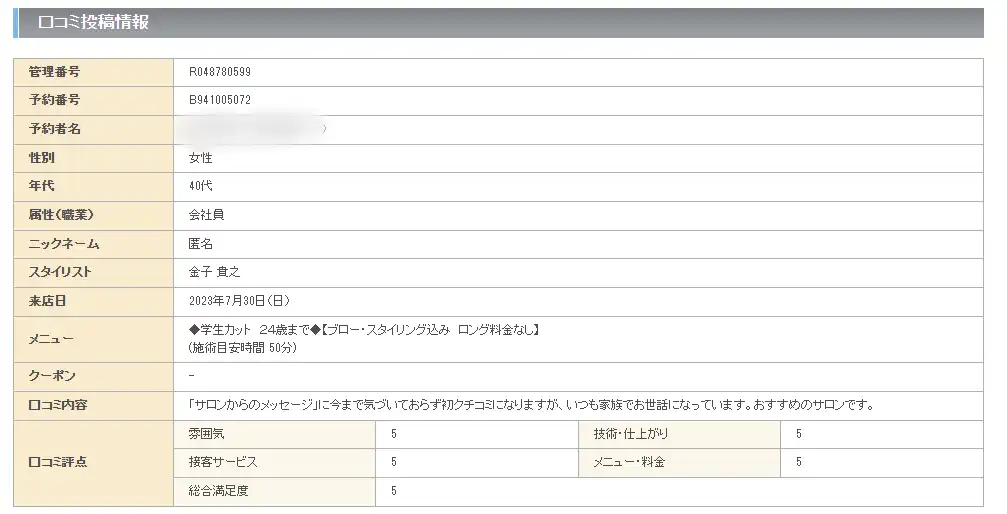Click the 接客サービス rating label
The height and width of the screenshot is (514, 1007).
(223, 462)
